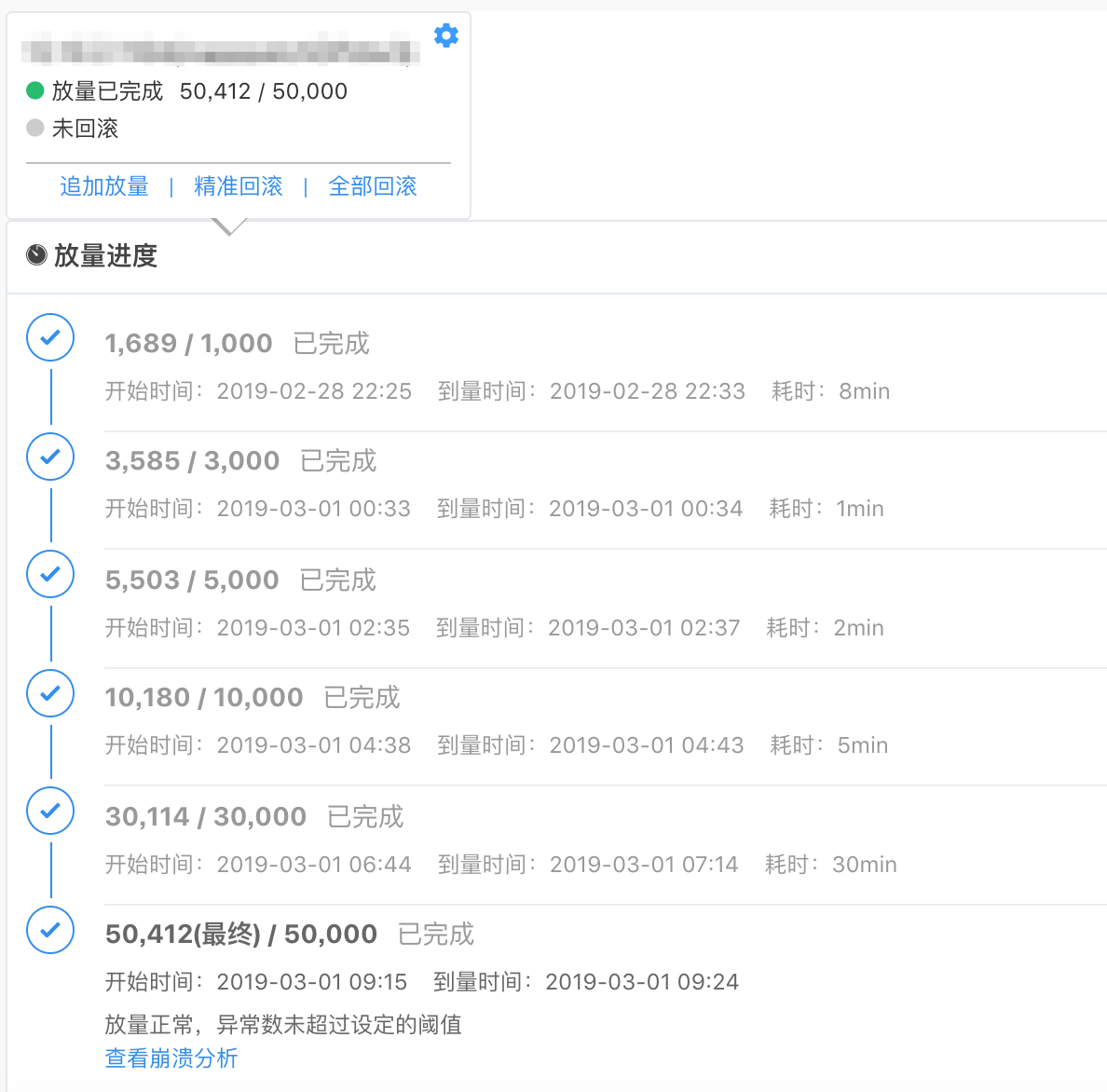Click the checkmark circle for 30,114 / 30,000
This screenshot has width=1107, height=1092.
pyautogui.click(x=50, y=811)
